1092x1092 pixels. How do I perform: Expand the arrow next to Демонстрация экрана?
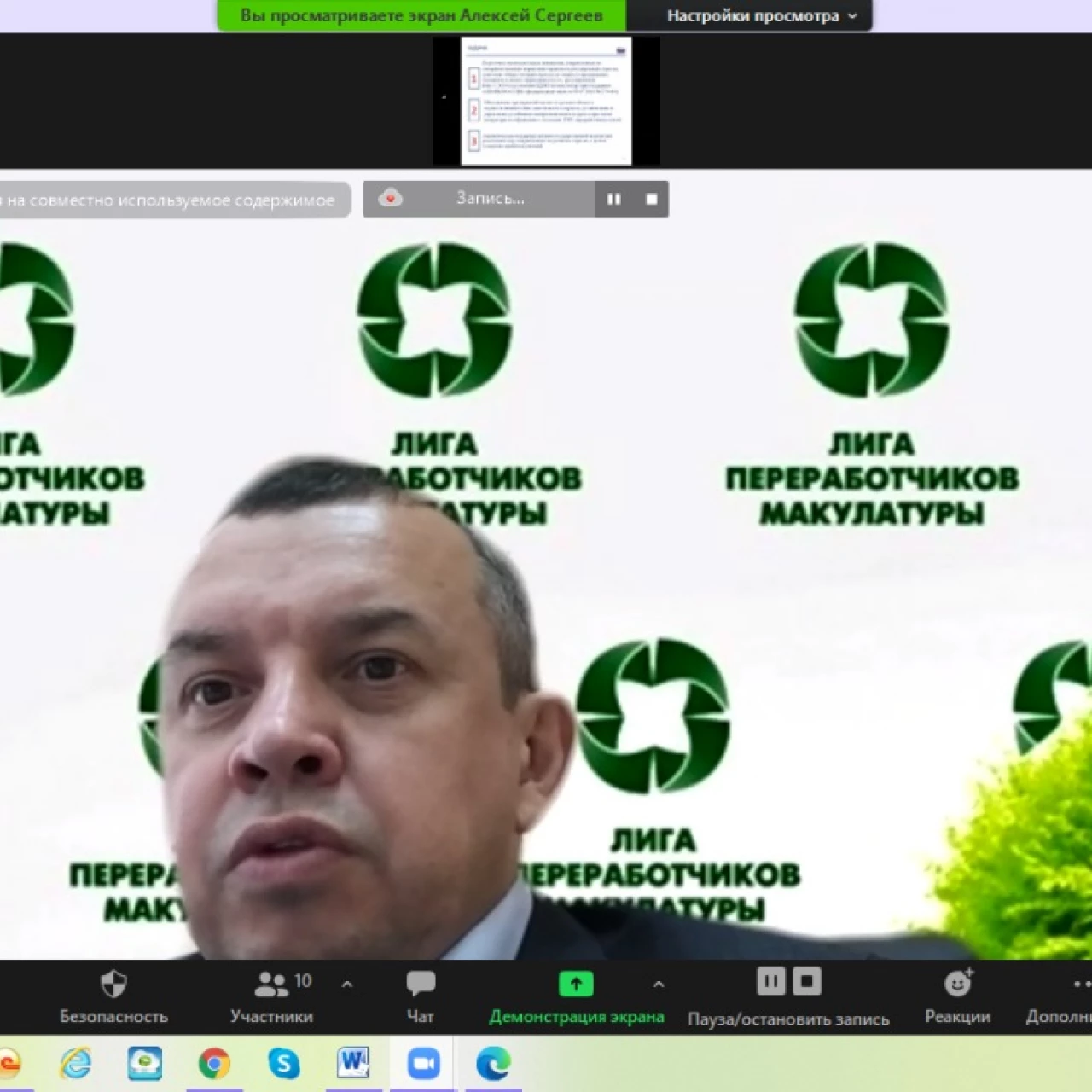point(658,984)
